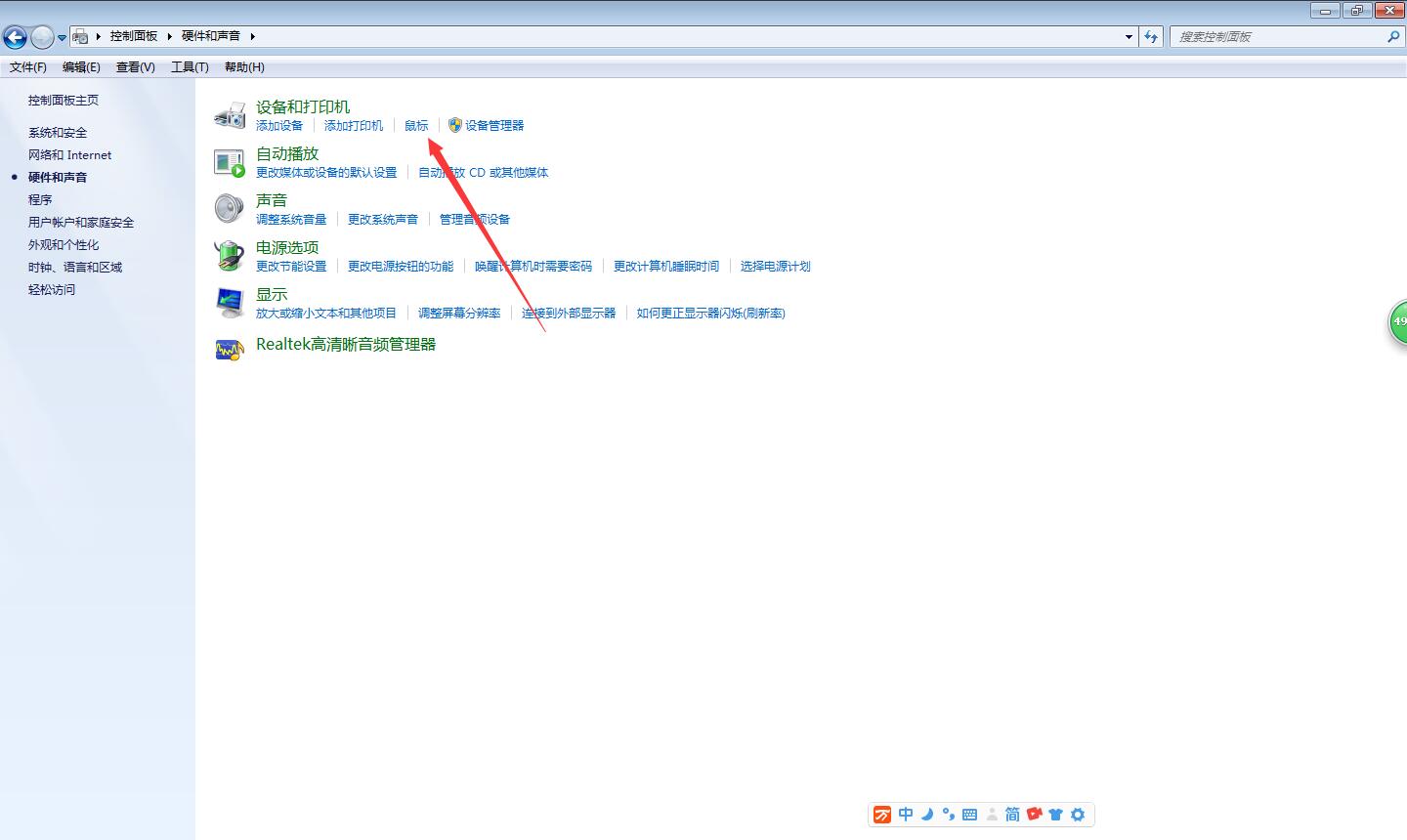Click 如何更正显示器闪烁(刷新率) link

tap(711, 314)
